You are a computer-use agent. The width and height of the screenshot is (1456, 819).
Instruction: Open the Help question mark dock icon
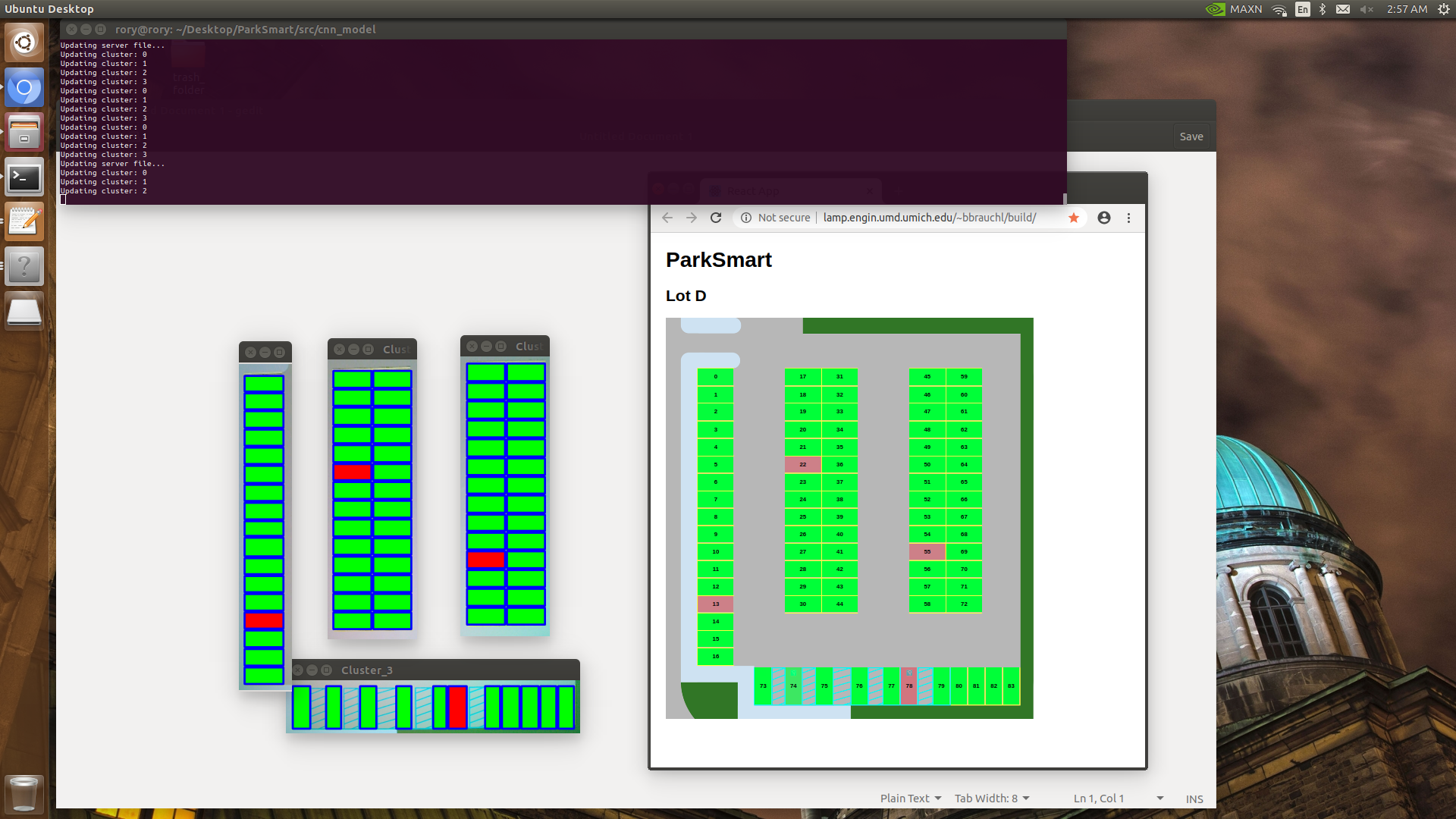click(24, 267)
